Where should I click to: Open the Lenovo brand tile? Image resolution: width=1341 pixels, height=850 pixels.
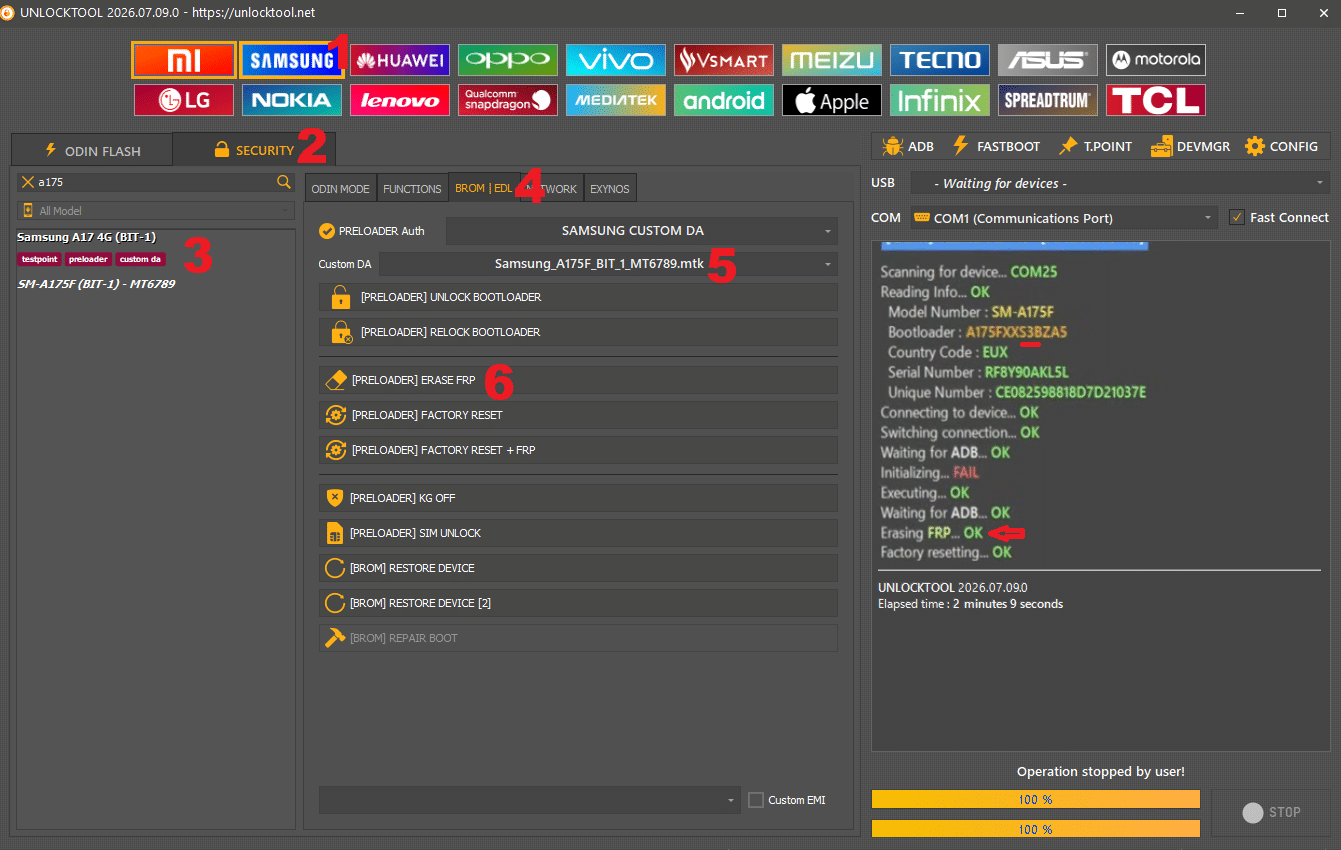click(x=400, y=100)
